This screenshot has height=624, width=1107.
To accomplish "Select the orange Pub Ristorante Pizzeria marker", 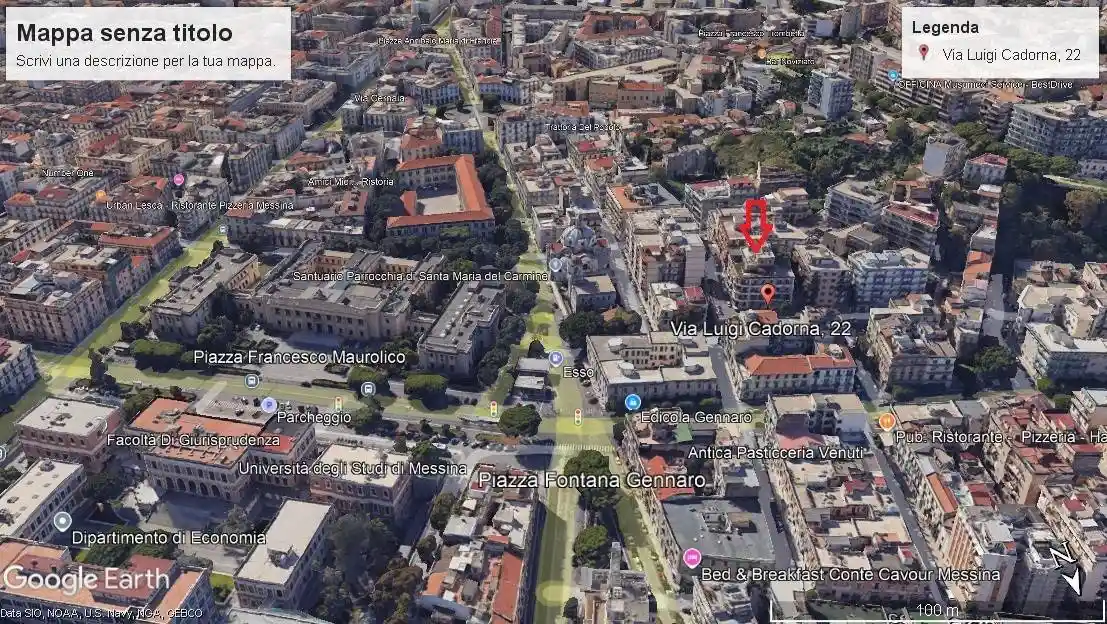I will point(887,421).
